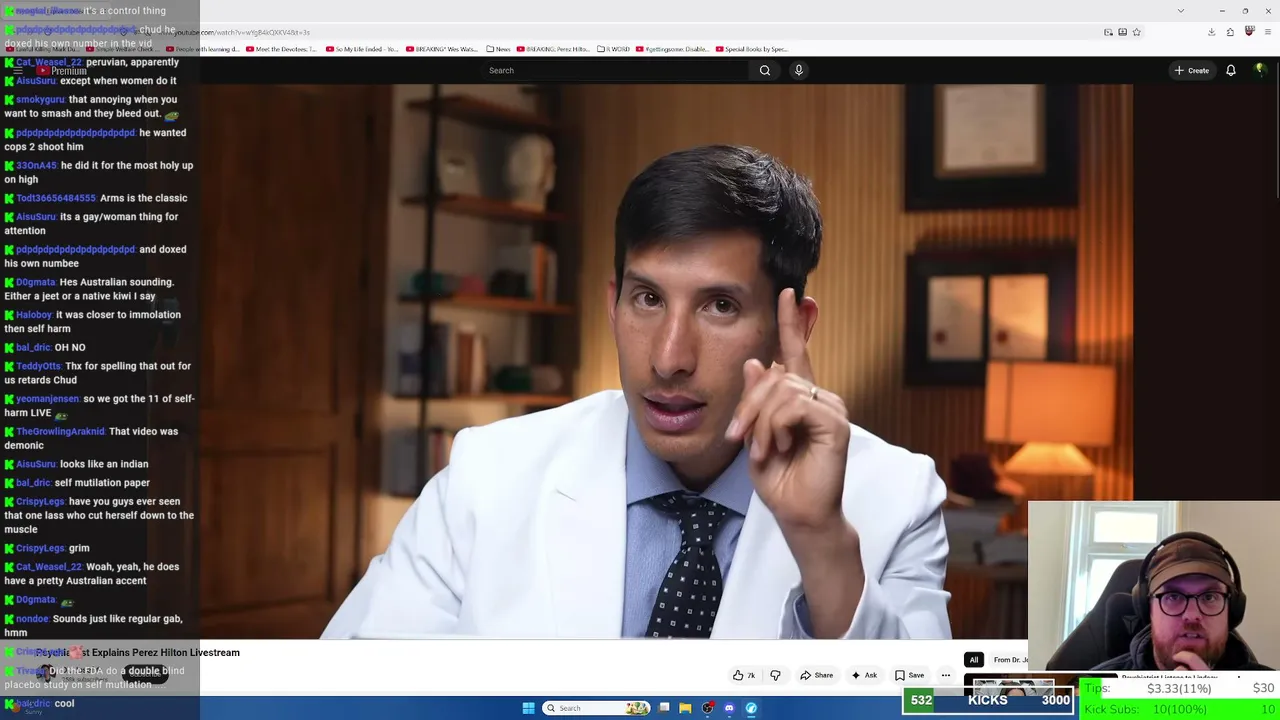Open 'So My Life Ended' bookmark
The width and height of the screenshot is (1280, 720).
361,49
